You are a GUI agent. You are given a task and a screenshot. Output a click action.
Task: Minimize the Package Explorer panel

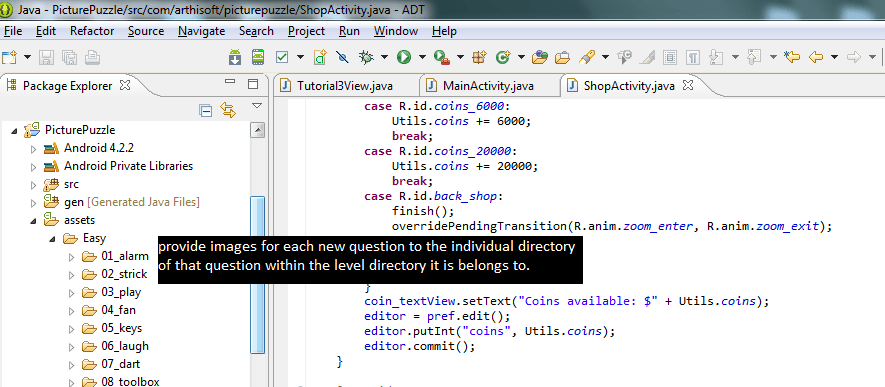point(230,83)
